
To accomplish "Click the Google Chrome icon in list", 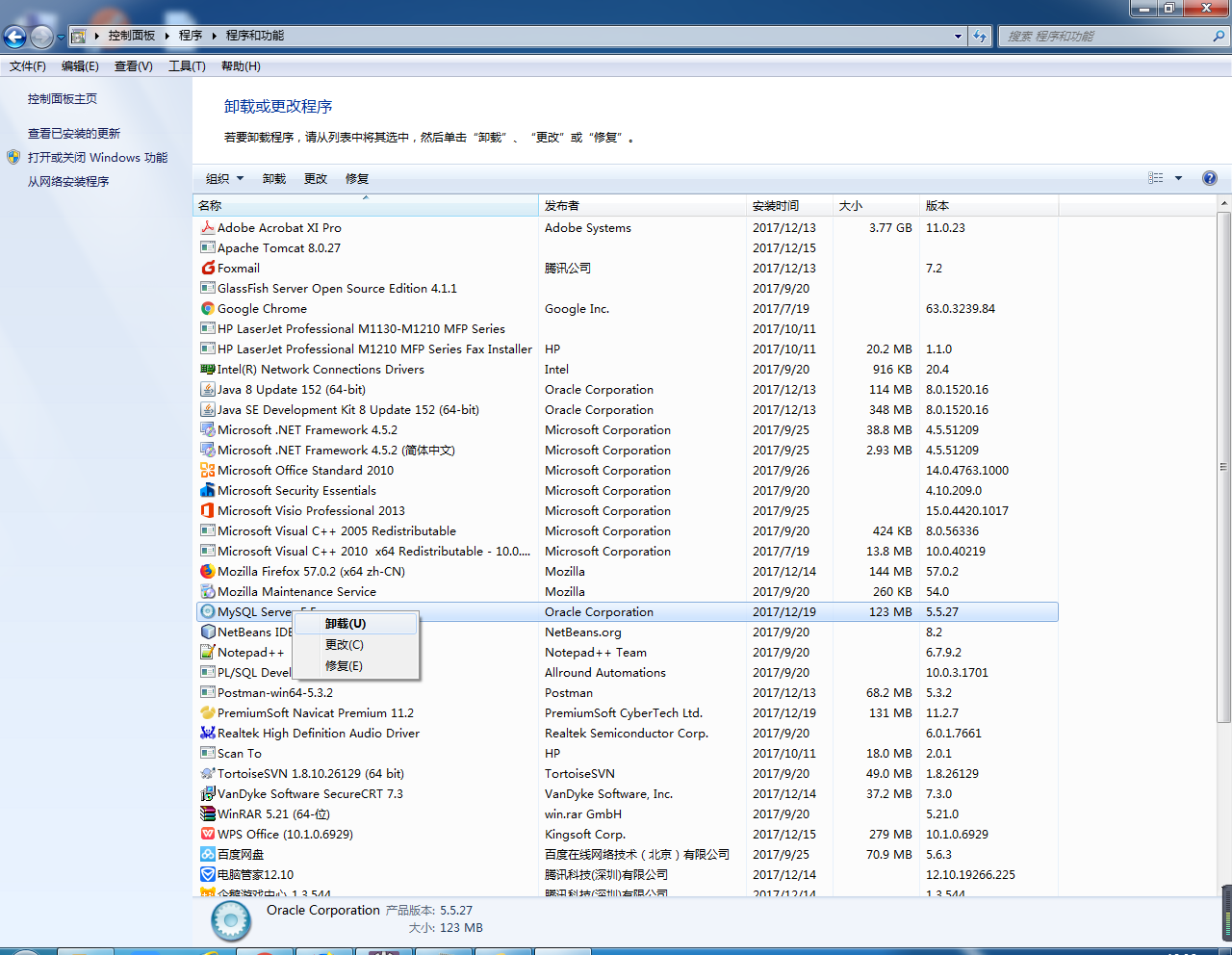I will (x=207, y=308).
